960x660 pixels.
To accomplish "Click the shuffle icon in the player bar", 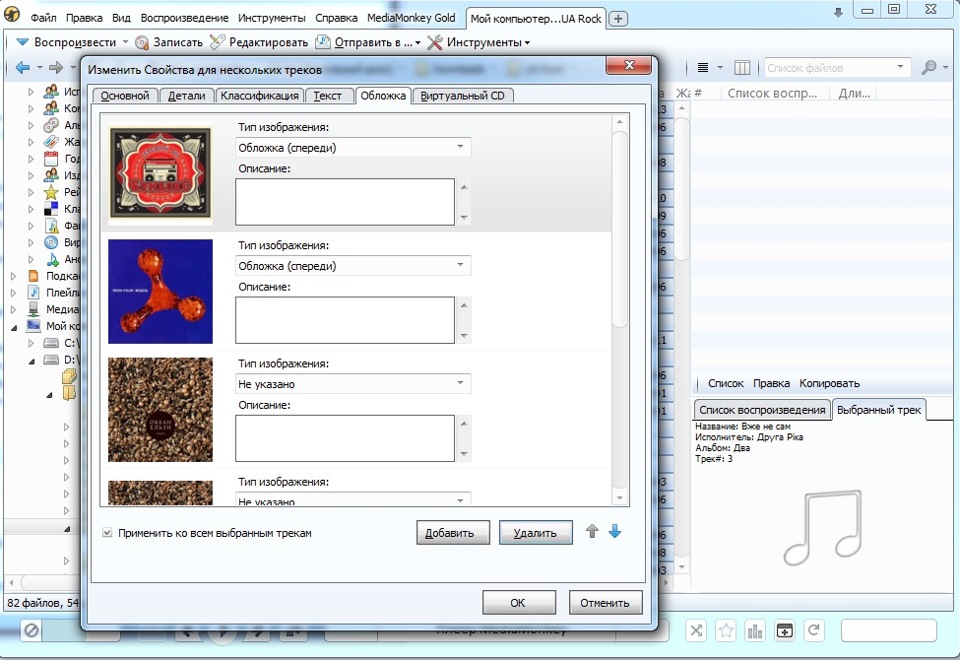I will tap(696, 631).
